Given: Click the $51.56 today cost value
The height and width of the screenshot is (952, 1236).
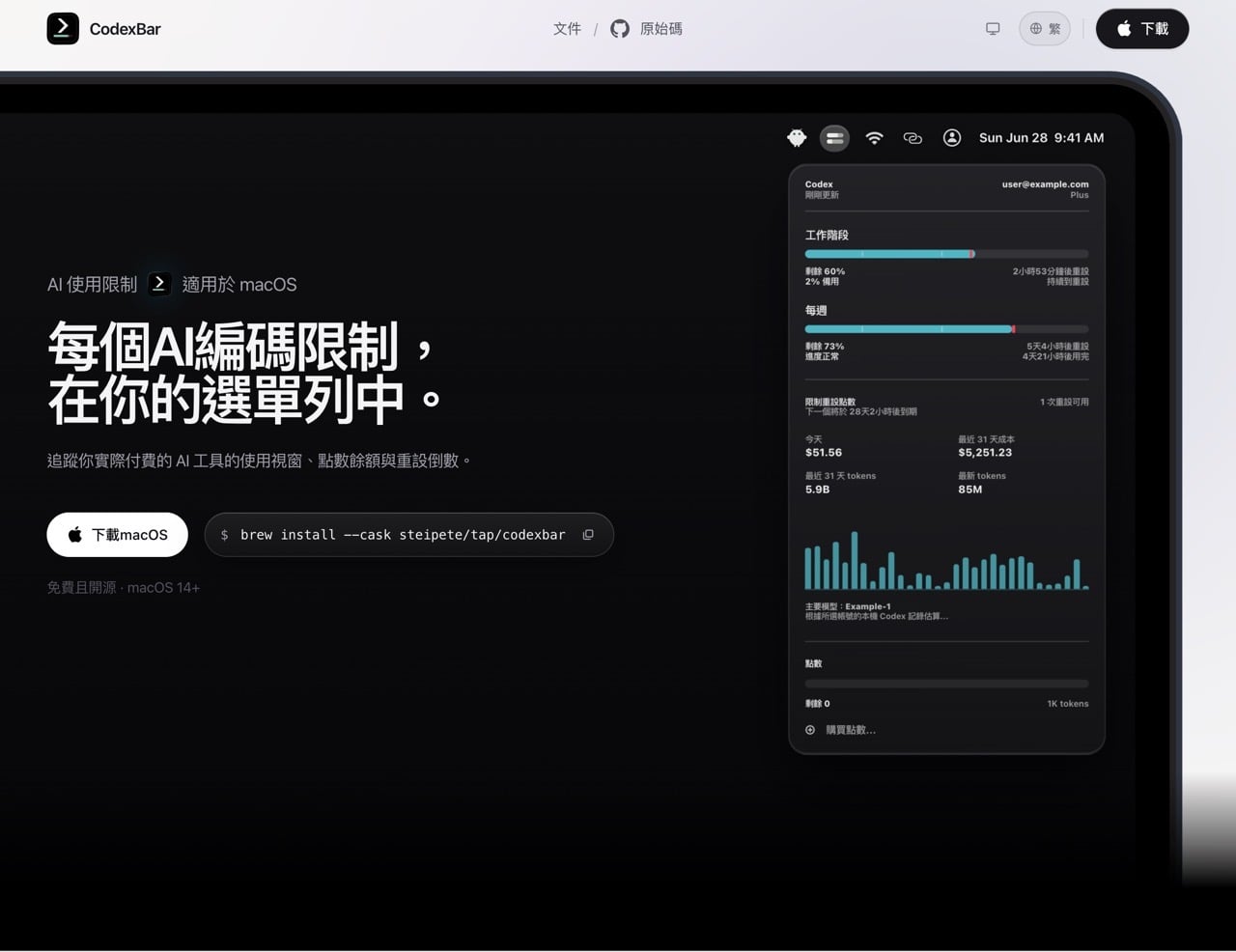Looking at the screenshot, I should click(824, 453).
